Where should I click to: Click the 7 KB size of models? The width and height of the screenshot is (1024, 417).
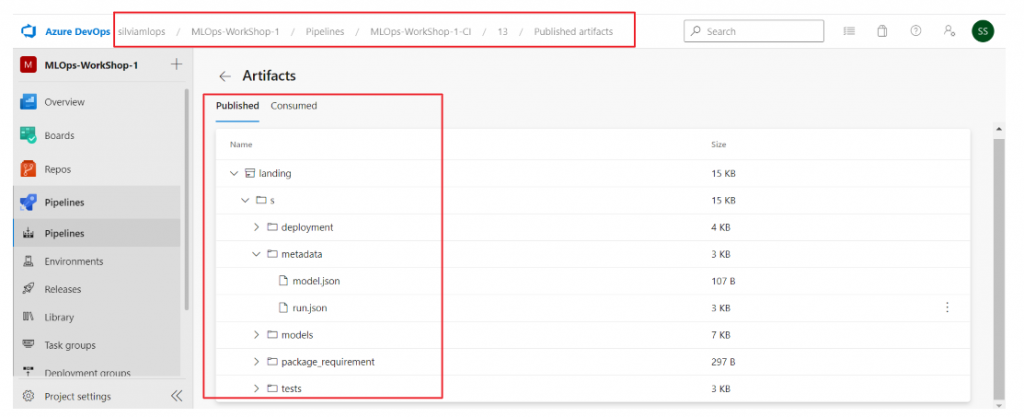point(720,335)
